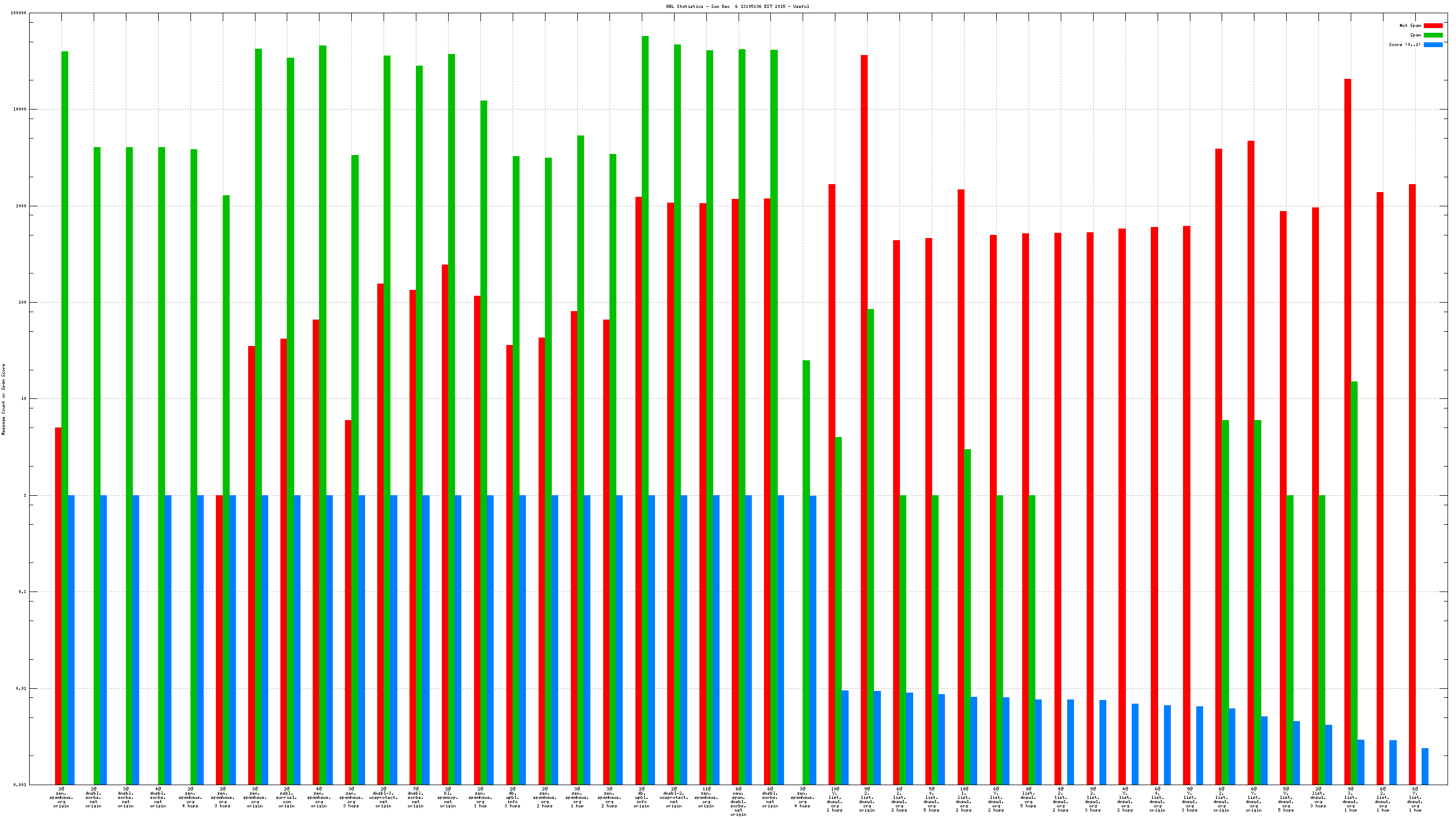1456x819 pixels.
Task: Click the psbl.surriel.com origin x-axis label
Action: point(287,797)
